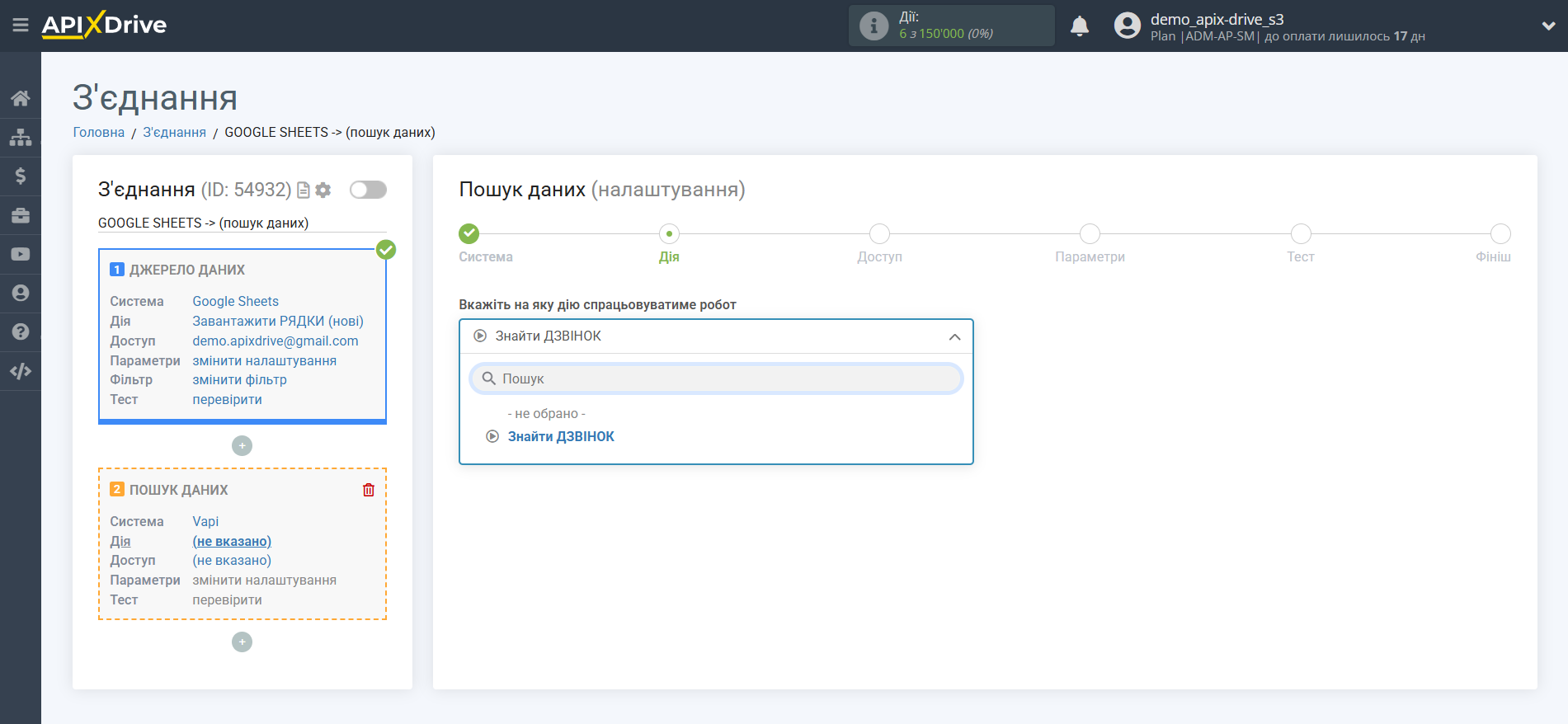Open the hamburger menu
The image size is (1568, 724).
coord(21,26)
